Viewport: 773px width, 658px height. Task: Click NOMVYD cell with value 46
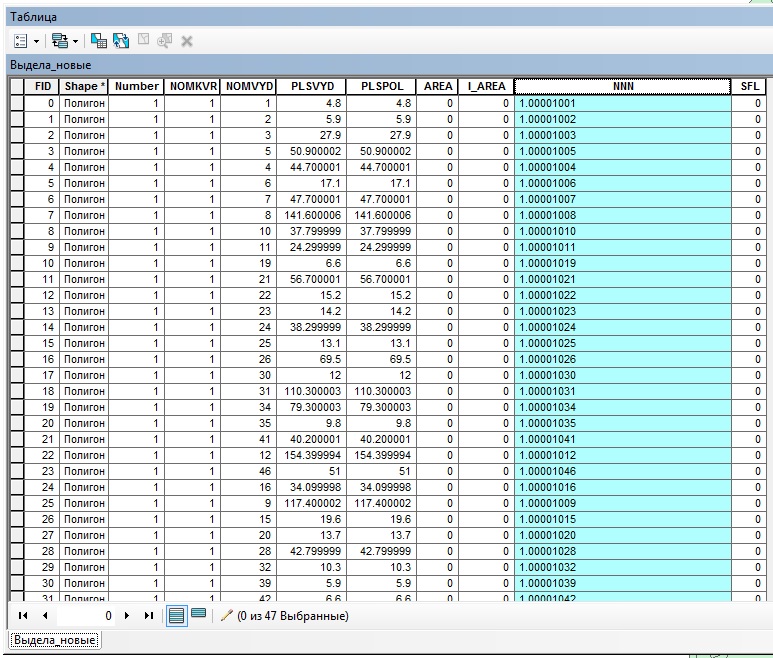(x=248, y=471)
